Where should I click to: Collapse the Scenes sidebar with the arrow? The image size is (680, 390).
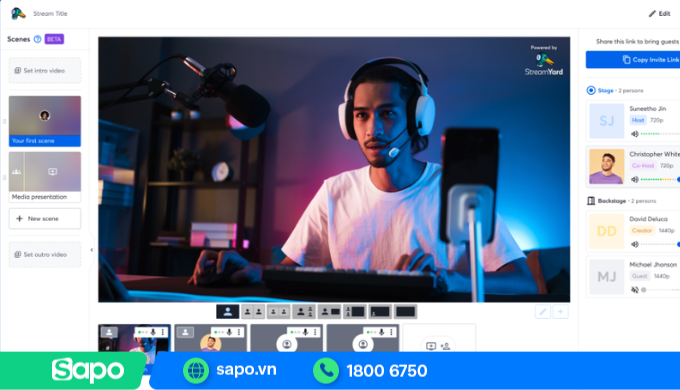point(92,250)
